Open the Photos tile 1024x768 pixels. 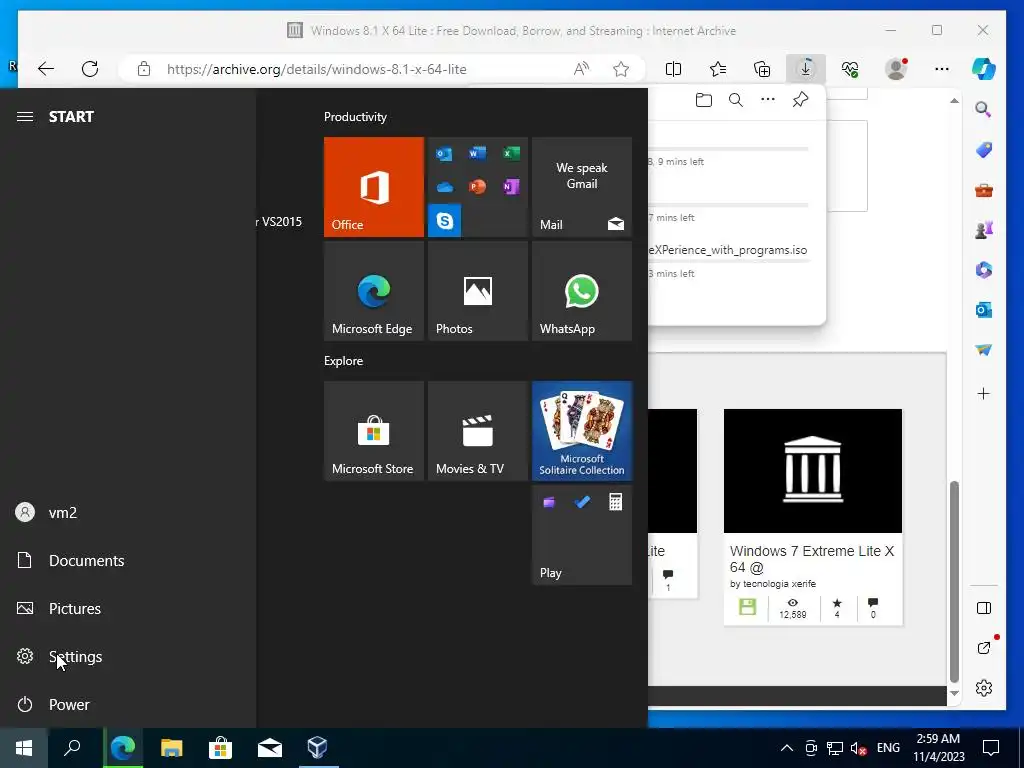[x=477, y=291]
